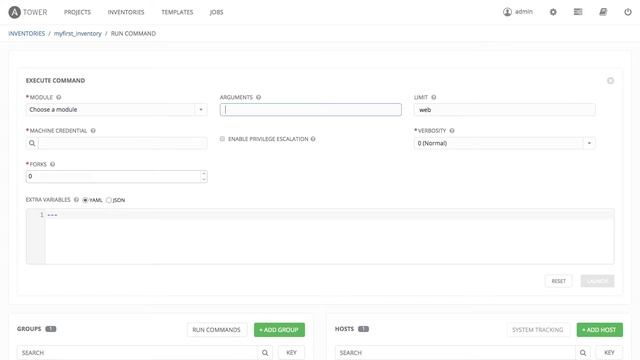Viewport: 640px width, 360px height.
Task: Click the Groups Key button
Action: [x=291, y=353]
